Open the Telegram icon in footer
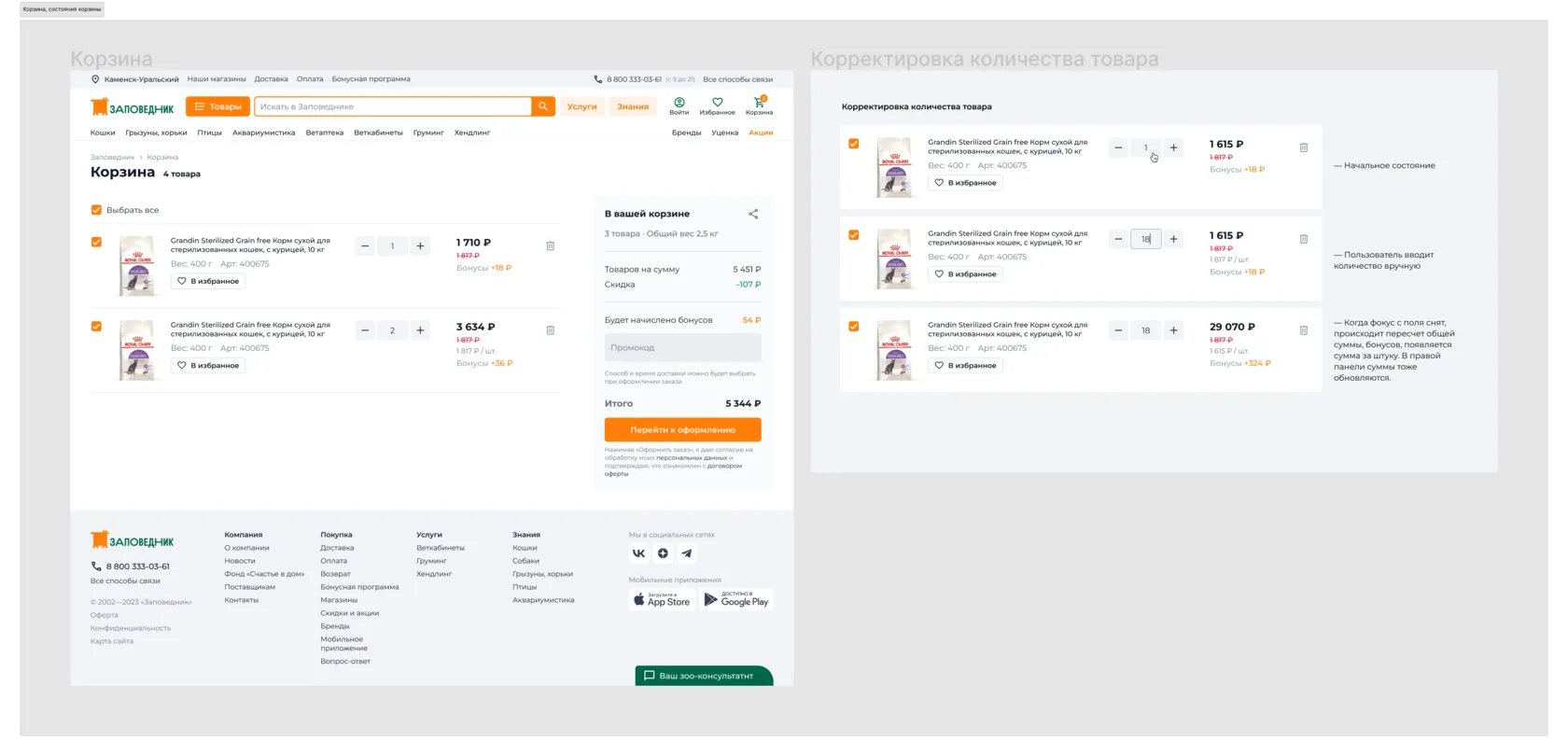The image size is (1568, 756). 687,553
